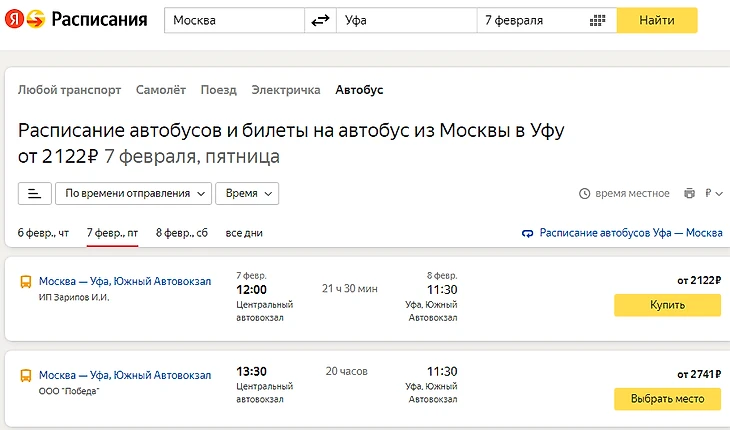Expand the По времени отправления sort dropdown

pyautogui.click(x=134, y=193)
